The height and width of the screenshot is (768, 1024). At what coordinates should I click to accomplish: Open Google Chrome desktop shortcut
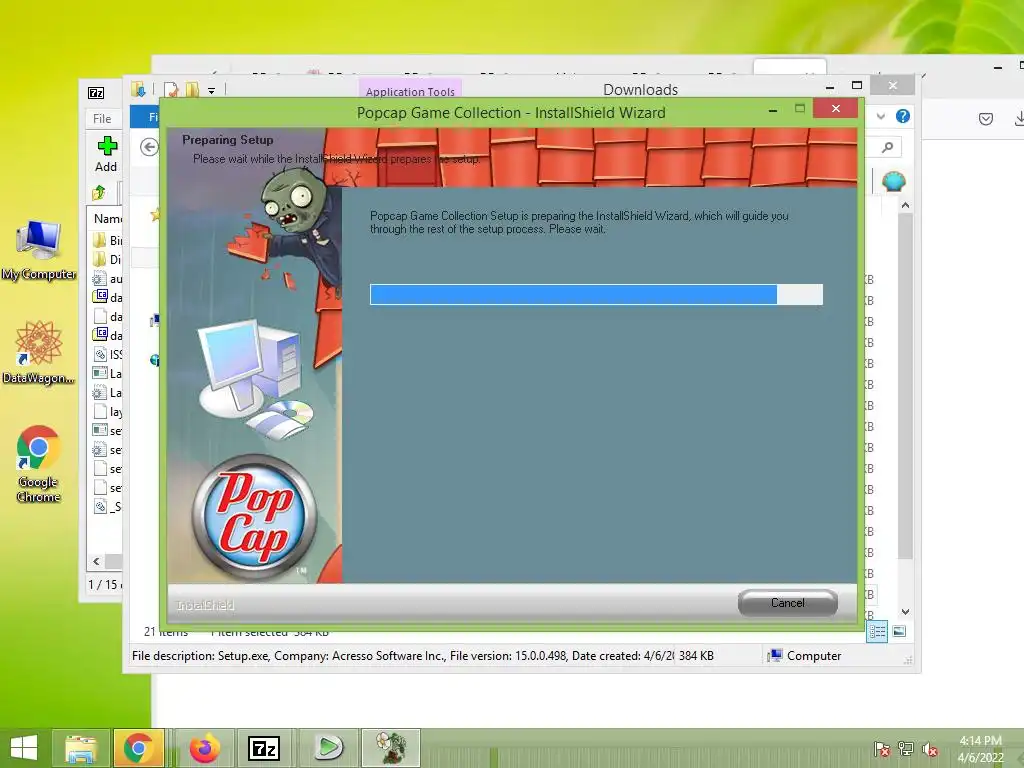39,464
